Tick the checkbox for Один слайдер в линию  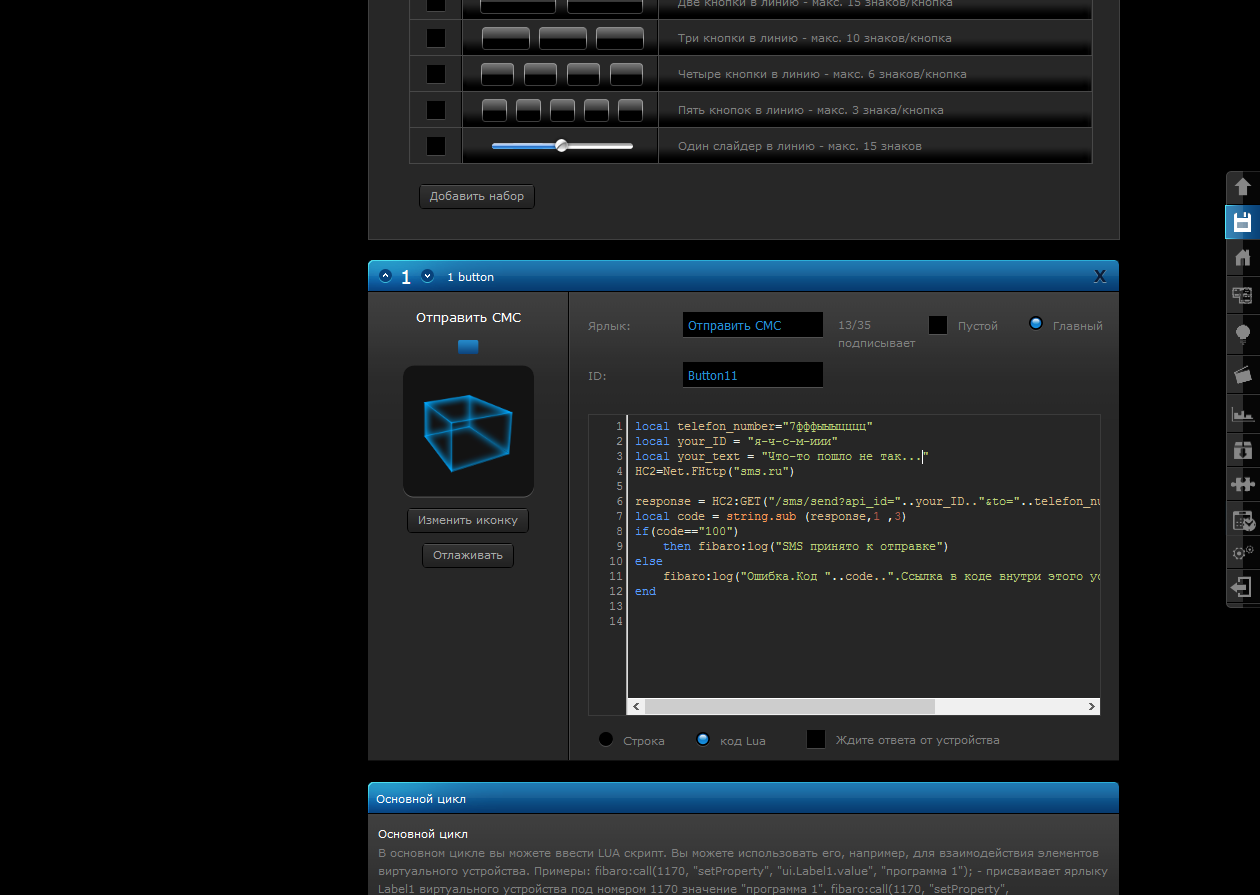coord(436,146)
